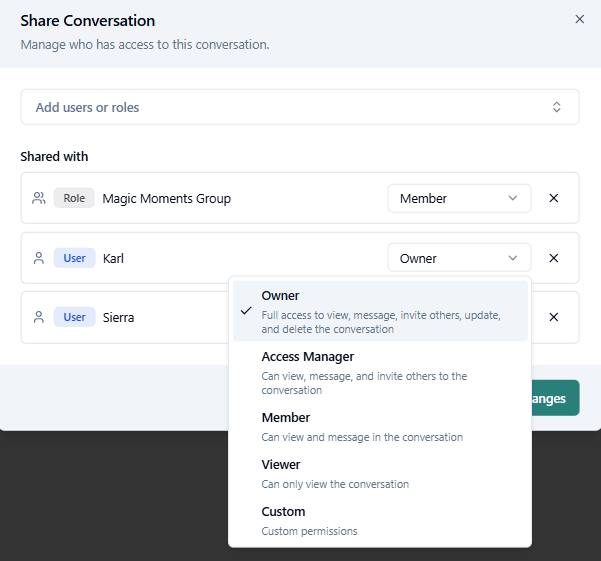This screenshot has width=601, height=561.
Task: Expand the Add users selector chevron arrows
Action: (557, 107)
